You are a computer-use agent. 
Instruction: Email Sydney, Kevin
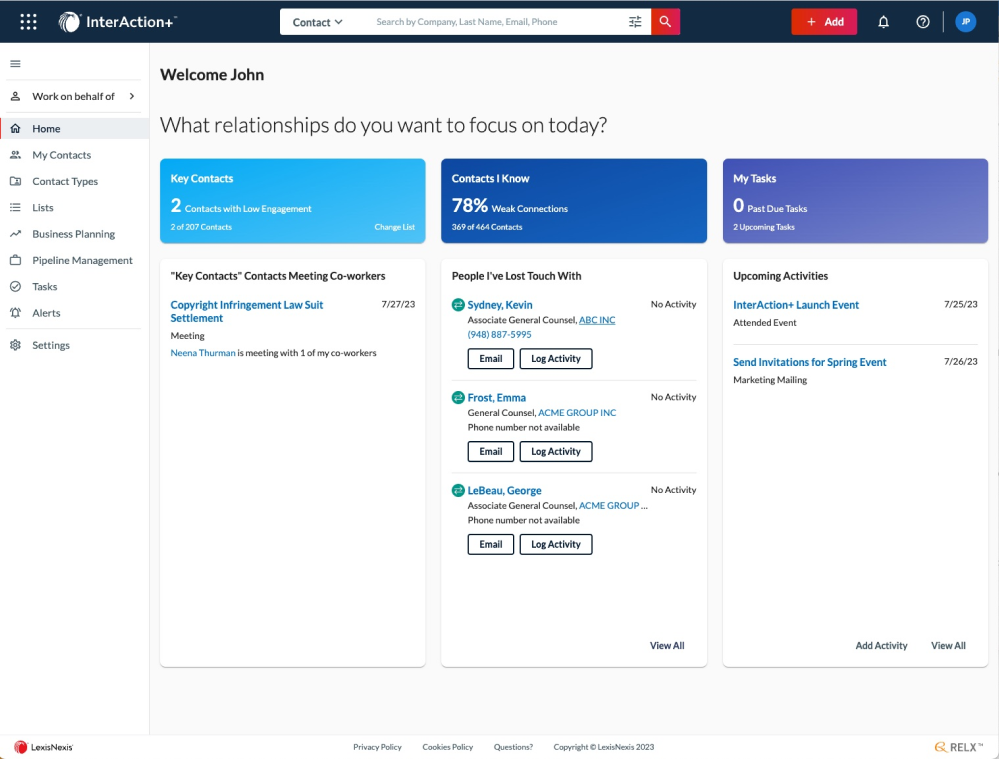tap(490, 358)
